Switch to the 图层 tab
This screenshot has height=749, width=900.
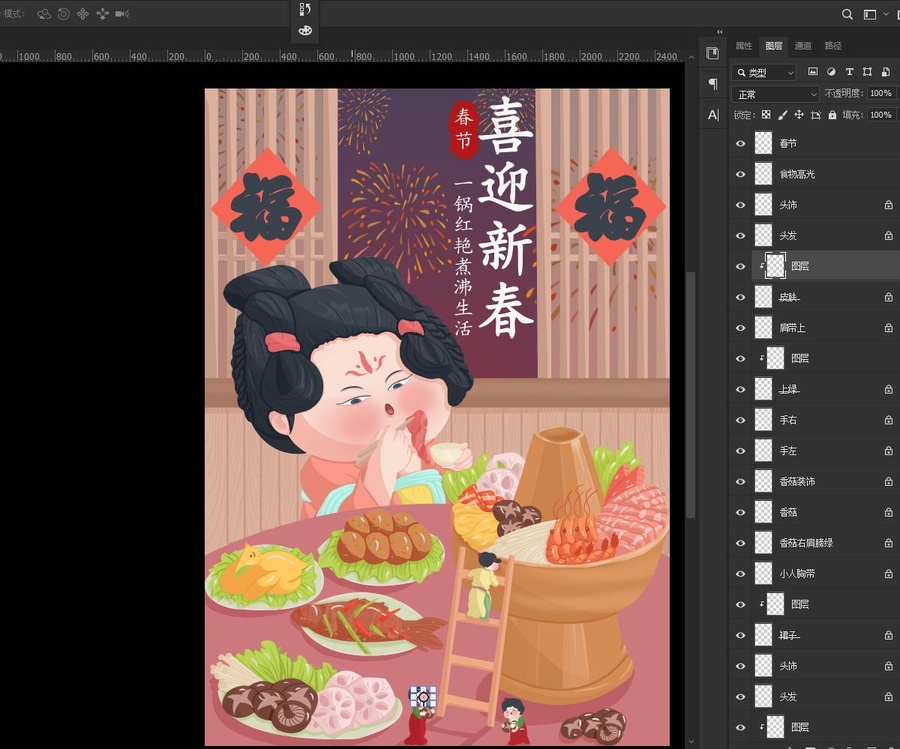click(774, 46)
